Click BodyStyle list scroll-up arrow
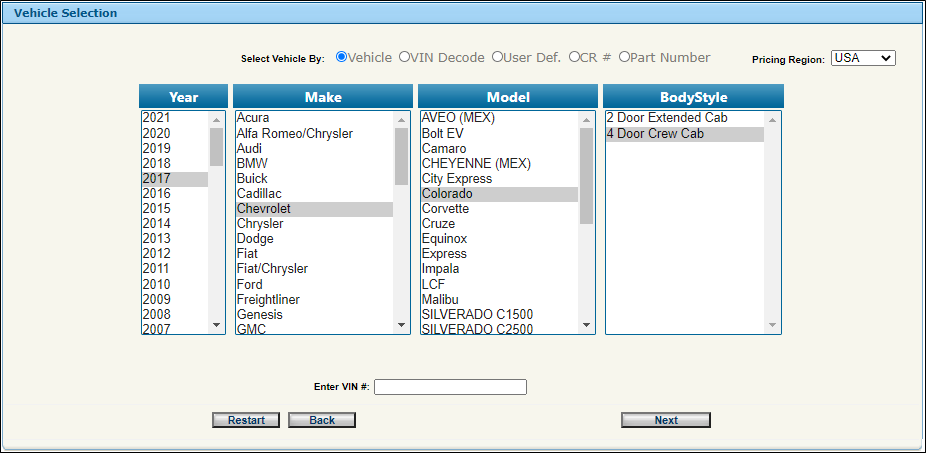This screenshot has height=453, width=926. [772, 120]
